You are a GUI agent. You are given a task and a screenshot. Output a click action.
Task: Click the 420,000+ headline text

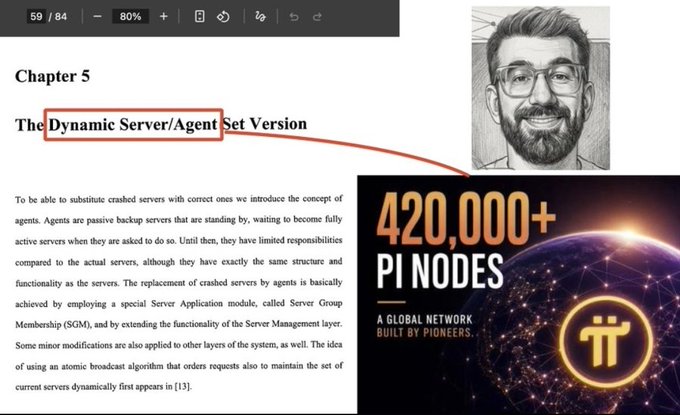click(x=466, y=220)
